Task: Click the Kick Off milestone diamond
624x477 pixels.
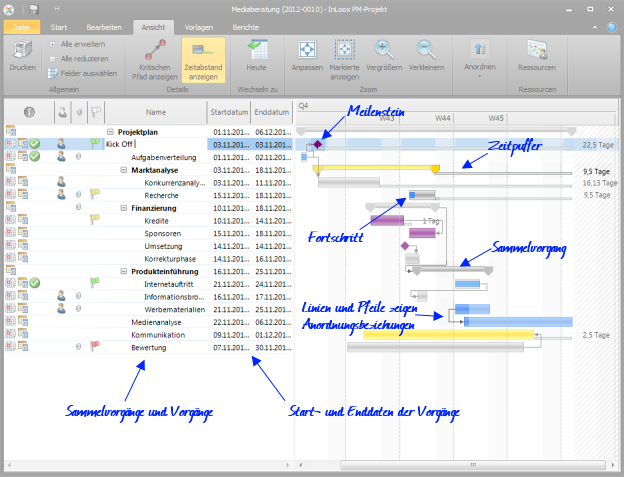Action: [x=317, y=144]
